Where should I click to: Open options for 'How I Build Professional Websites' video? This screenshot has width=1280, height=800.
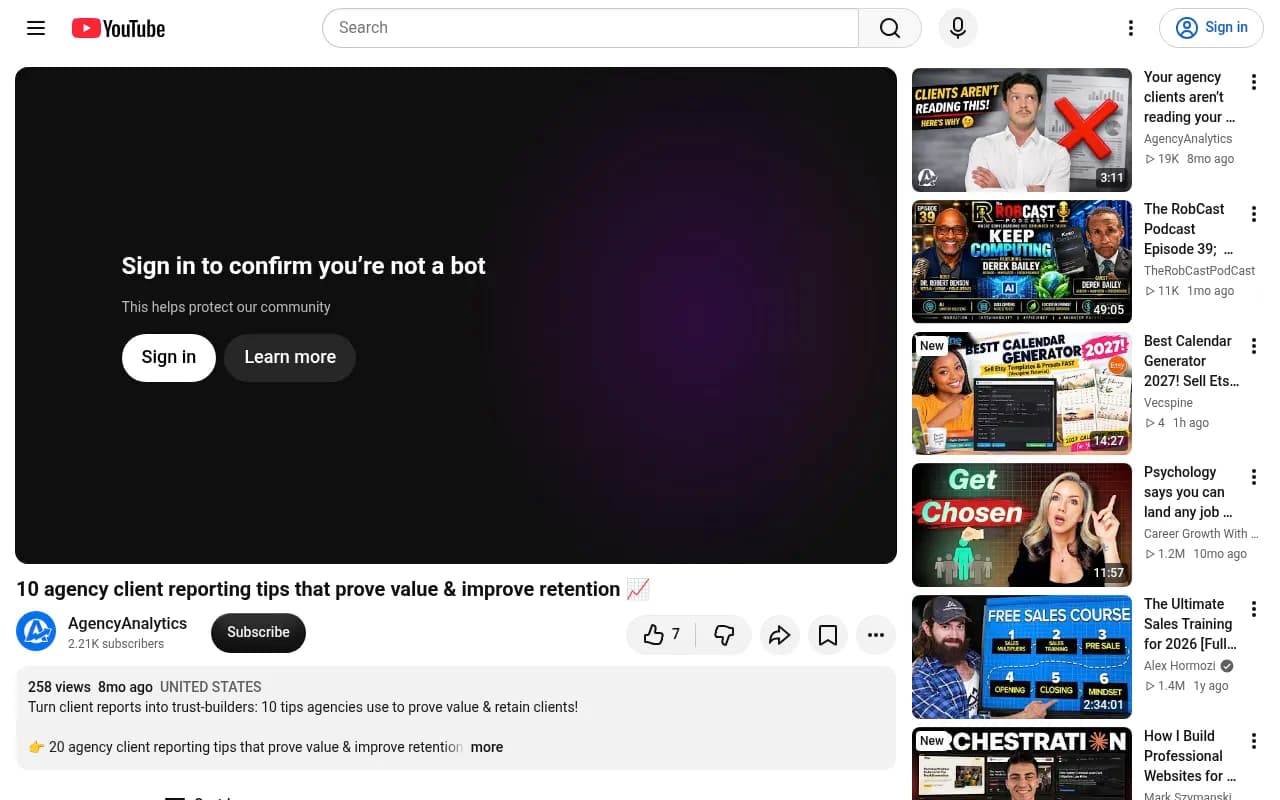[1254, 742]
